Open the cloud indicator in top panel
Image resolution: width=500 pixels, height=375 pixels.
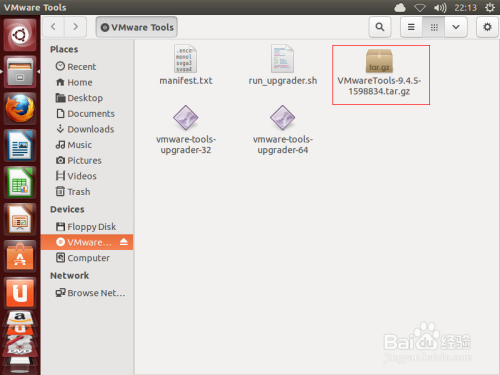click(x=400, y=7)
